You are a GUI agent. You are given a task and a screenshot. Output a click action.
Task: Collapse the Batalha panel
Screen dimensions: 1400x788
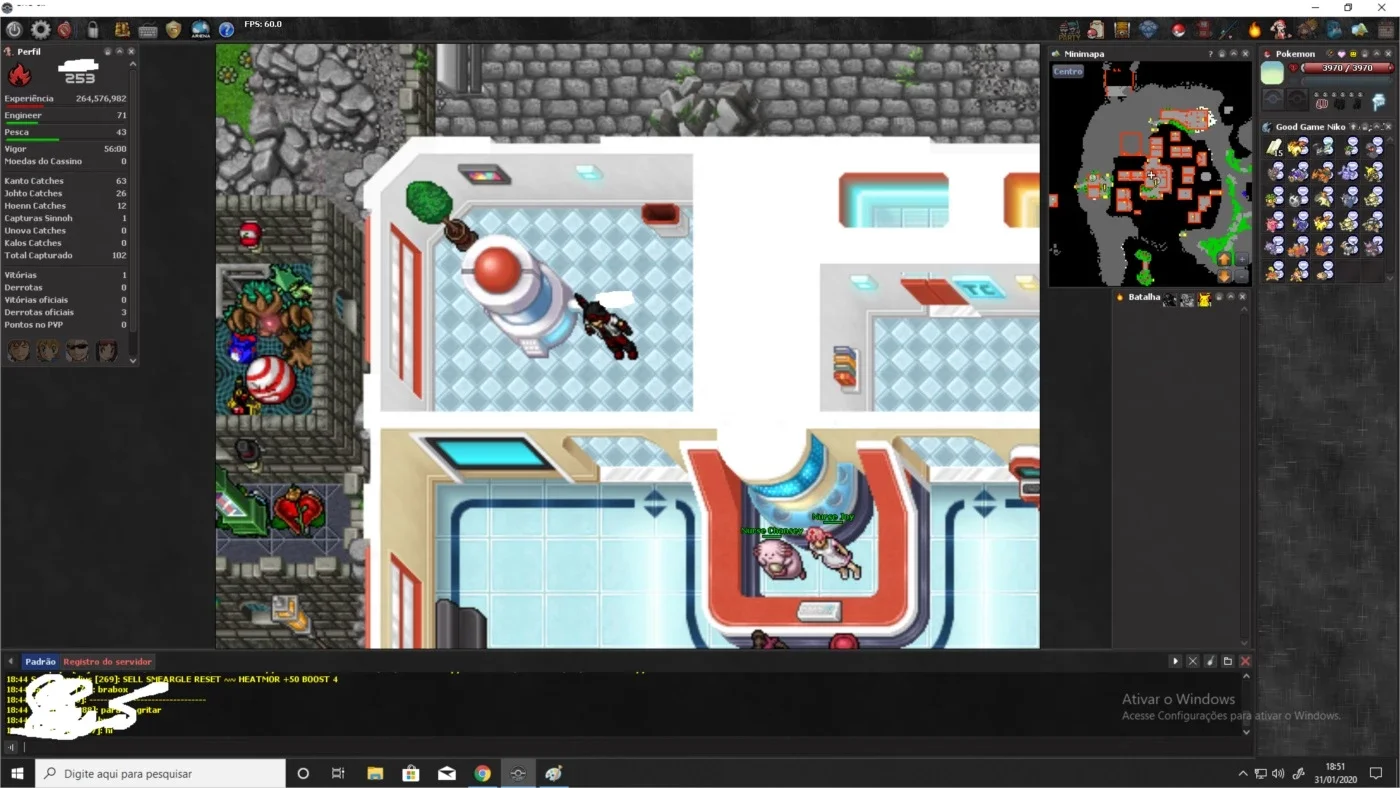[1231, 297]
